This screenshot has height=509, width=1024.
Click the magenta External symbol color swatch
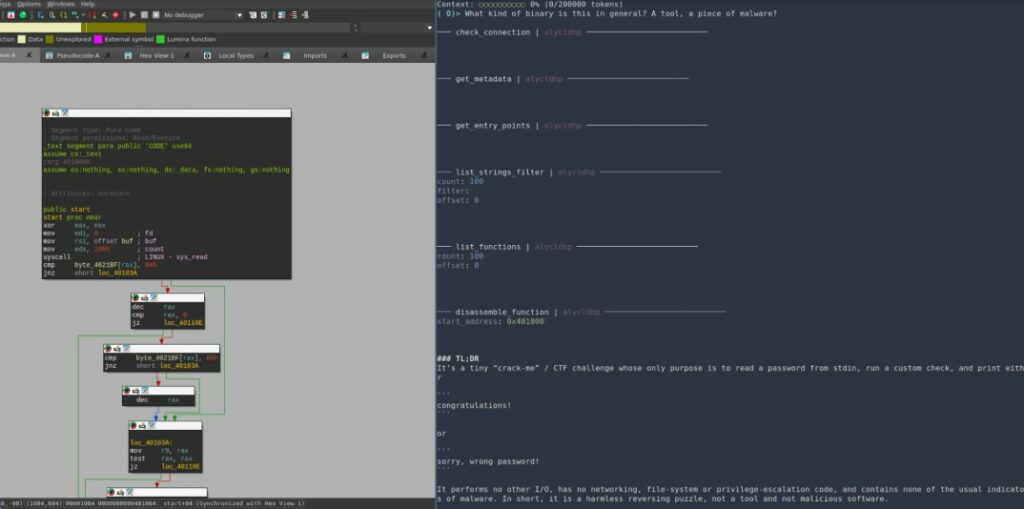pos(97,39)
